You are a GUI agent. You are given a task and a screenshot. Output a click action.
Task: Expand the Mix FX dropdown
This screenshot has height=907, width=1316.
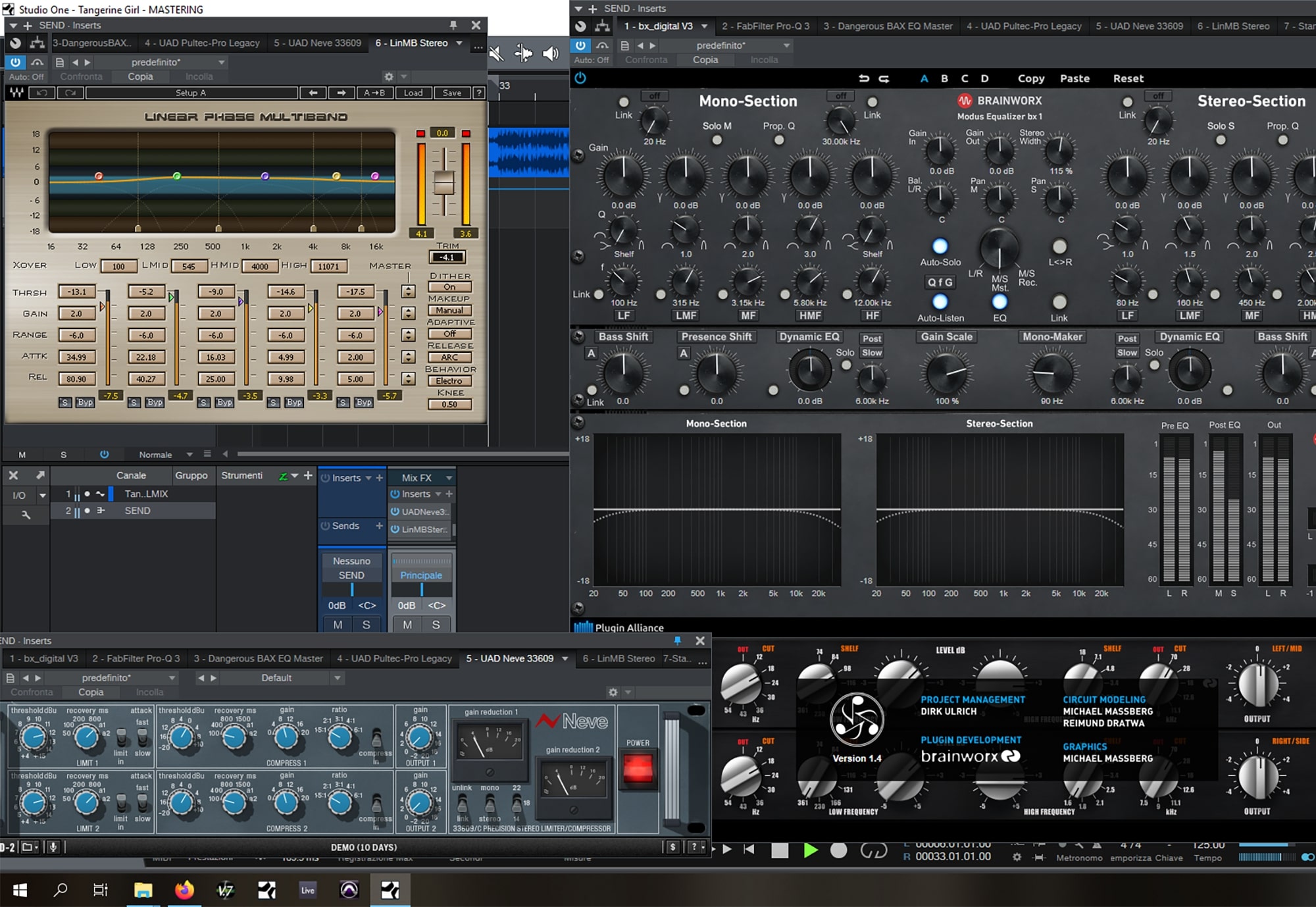point(449,478)
